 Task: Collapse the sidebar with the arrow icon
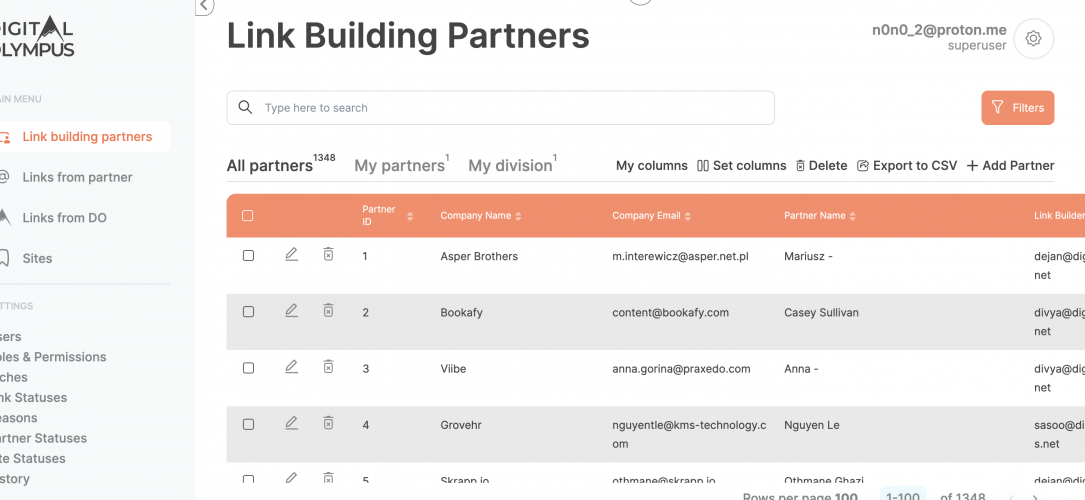click(204, 6)
